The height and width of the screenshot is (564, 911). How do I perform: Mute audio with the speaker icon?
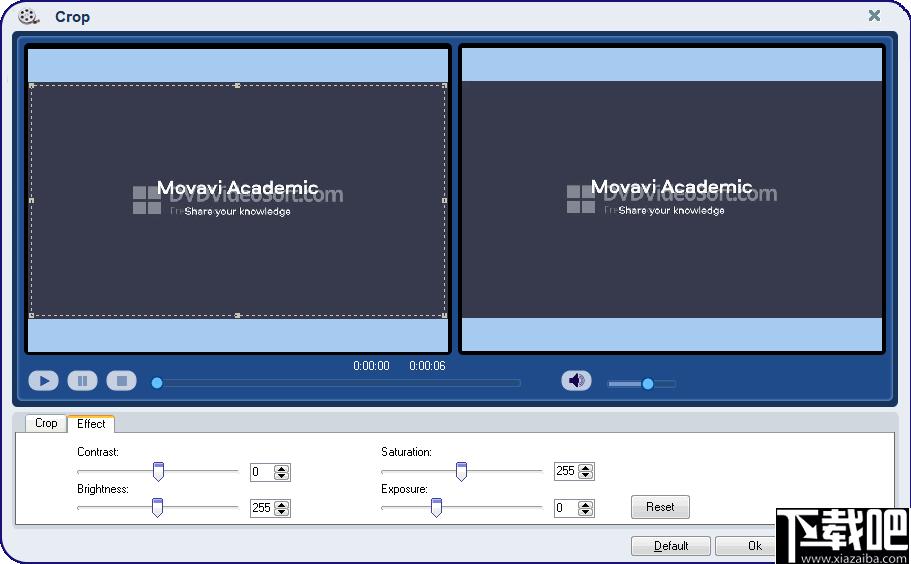tap(576, 380)
